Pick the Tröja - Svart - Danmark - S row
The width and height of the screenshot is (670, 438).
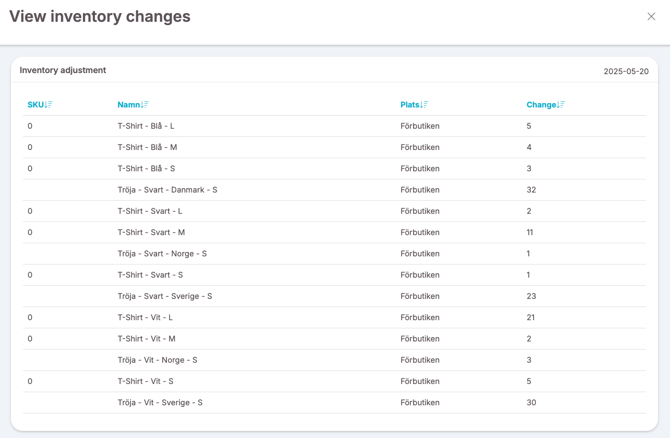(167, 190)
